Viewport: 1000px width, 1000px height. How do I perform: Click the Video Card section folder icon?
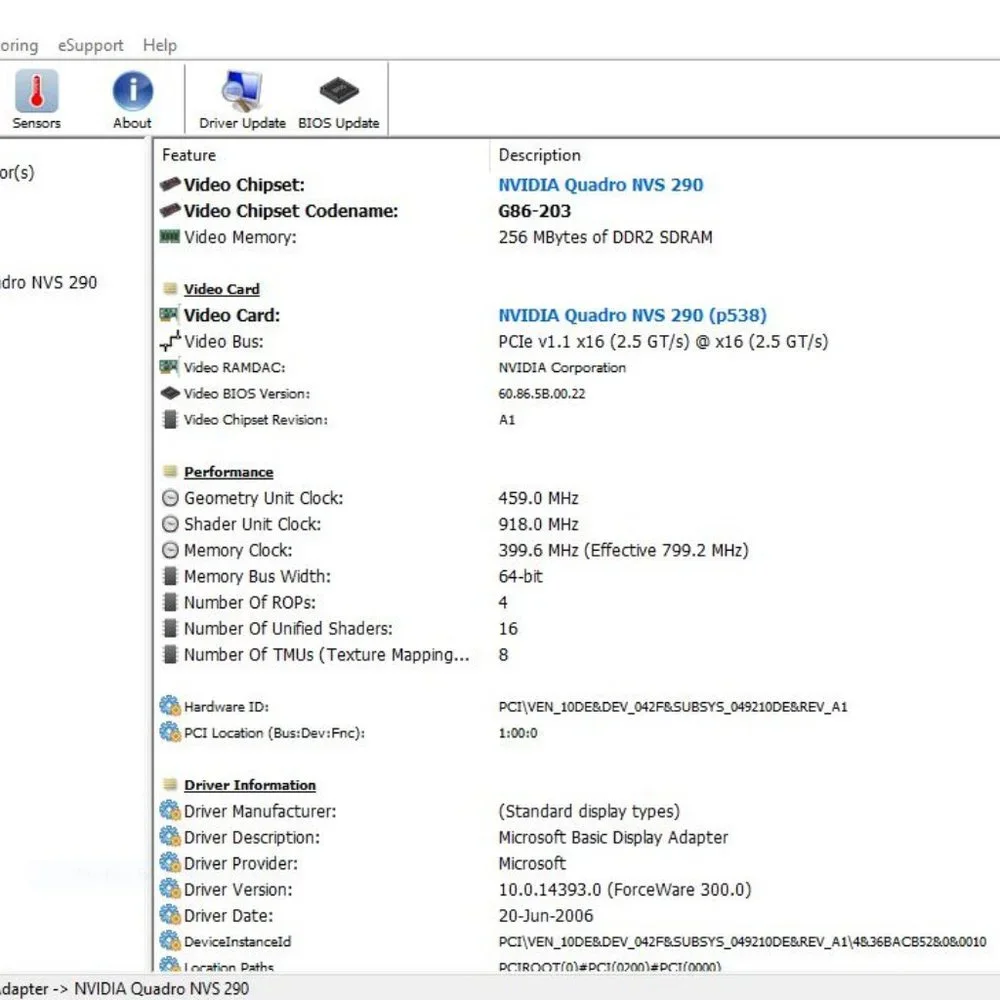(170, 289)
